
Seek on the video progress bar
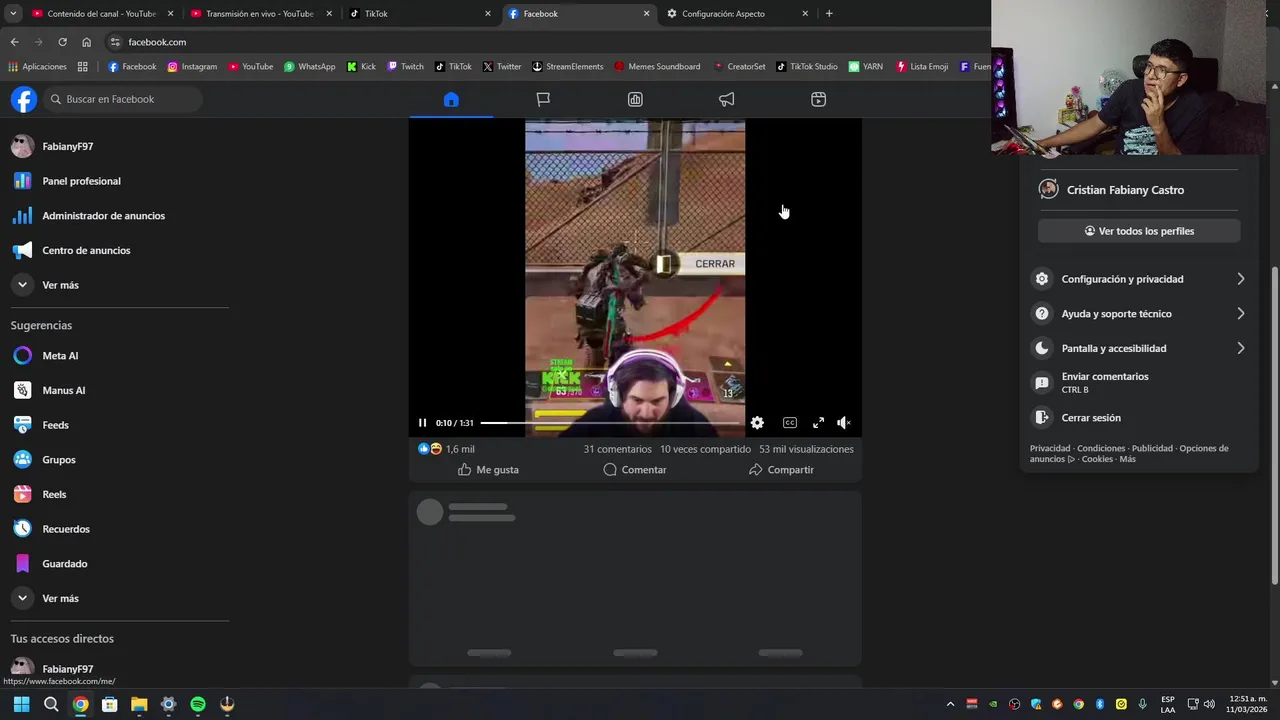click(611, 423)
